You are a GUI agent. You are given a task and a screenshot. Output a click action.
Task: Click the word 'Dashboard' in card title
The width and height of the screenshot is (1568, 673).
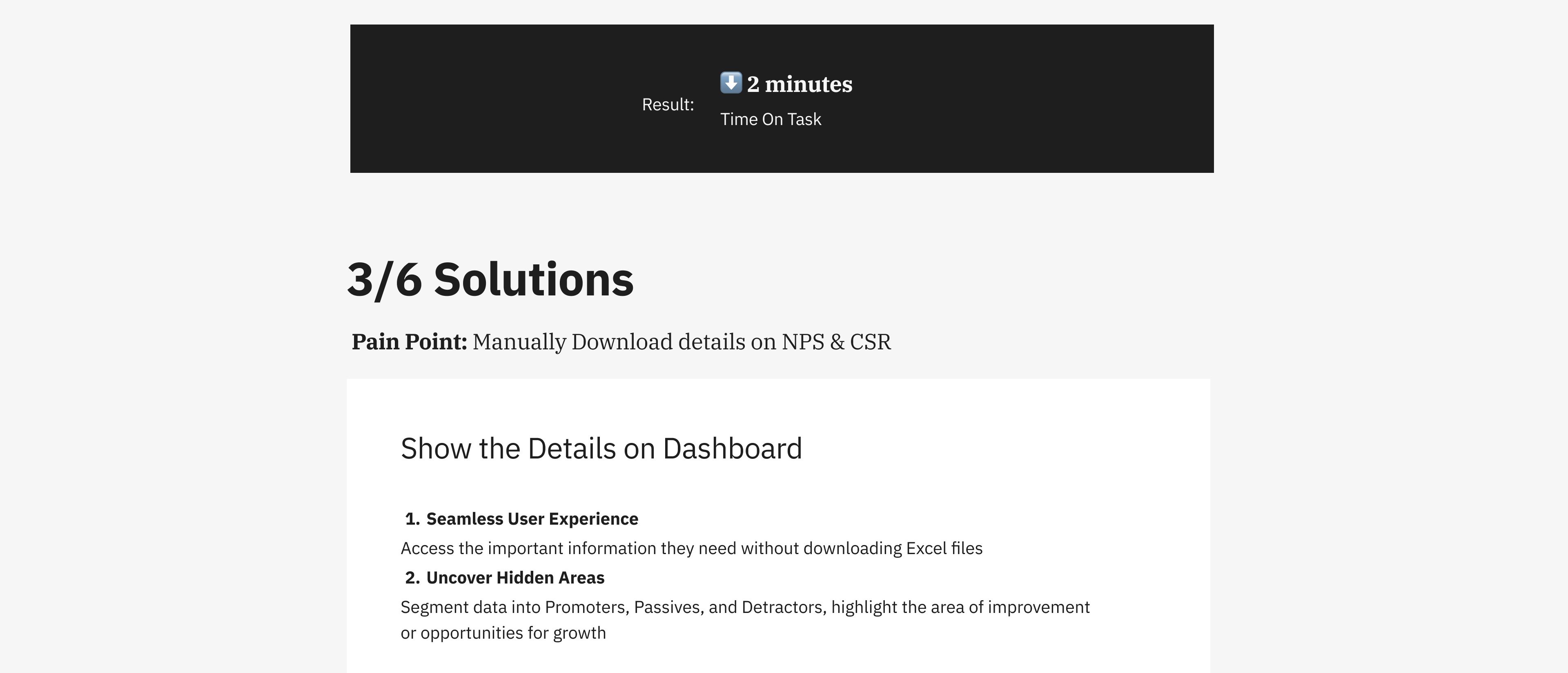pos(732,448)
